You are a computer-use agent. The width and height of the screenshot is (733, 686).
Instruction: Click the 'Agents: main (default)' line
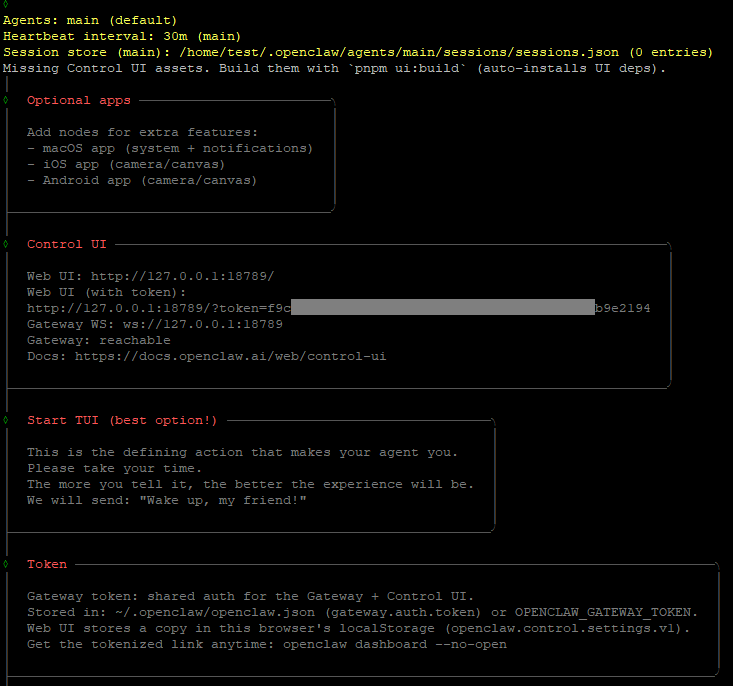[90, 21]
